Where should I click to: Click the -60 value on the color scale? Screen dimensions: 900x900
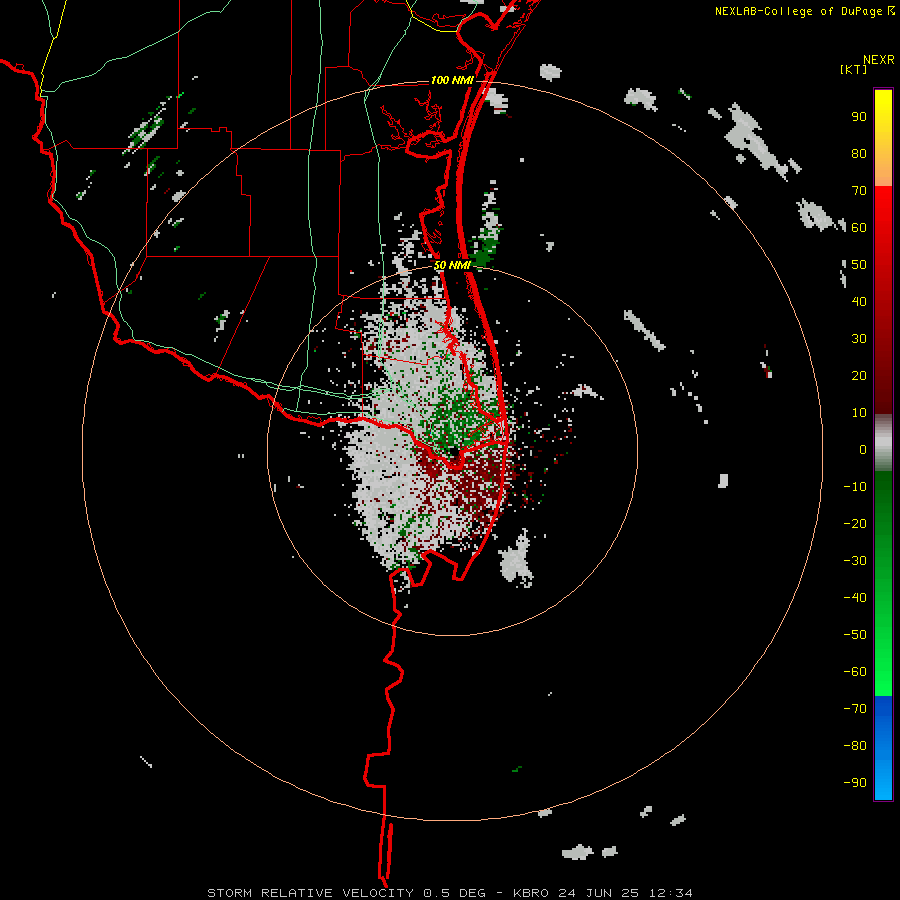855,672
